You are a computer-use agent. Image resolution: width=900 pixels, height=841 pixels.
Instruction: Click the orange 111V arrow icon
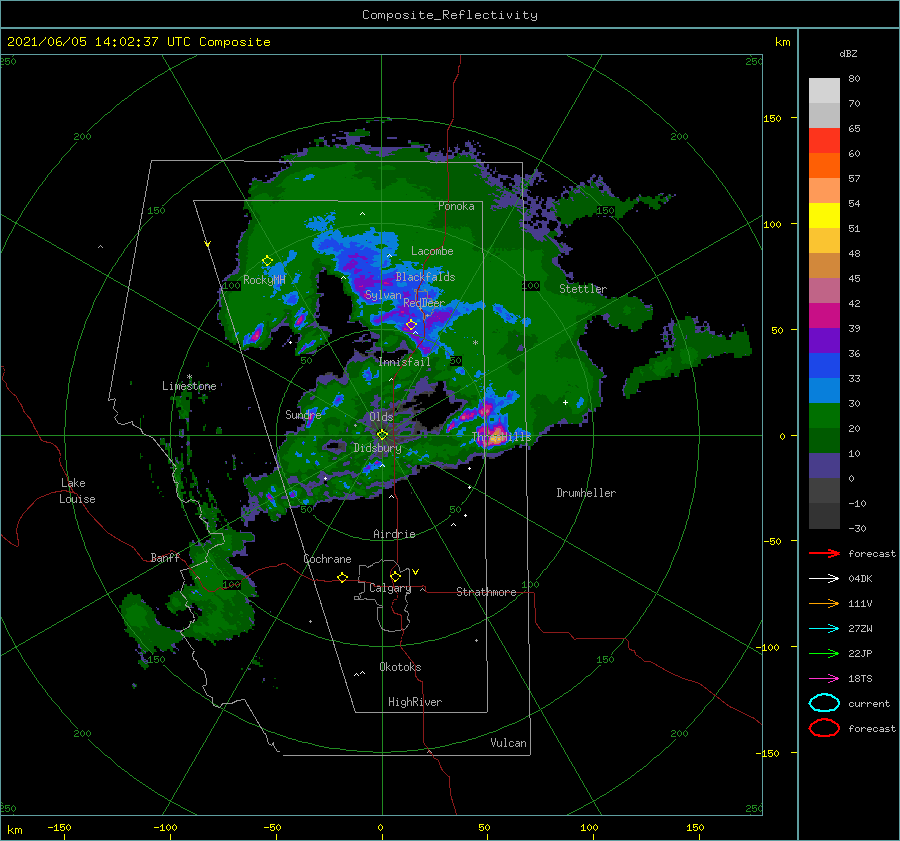click(824, 603)
